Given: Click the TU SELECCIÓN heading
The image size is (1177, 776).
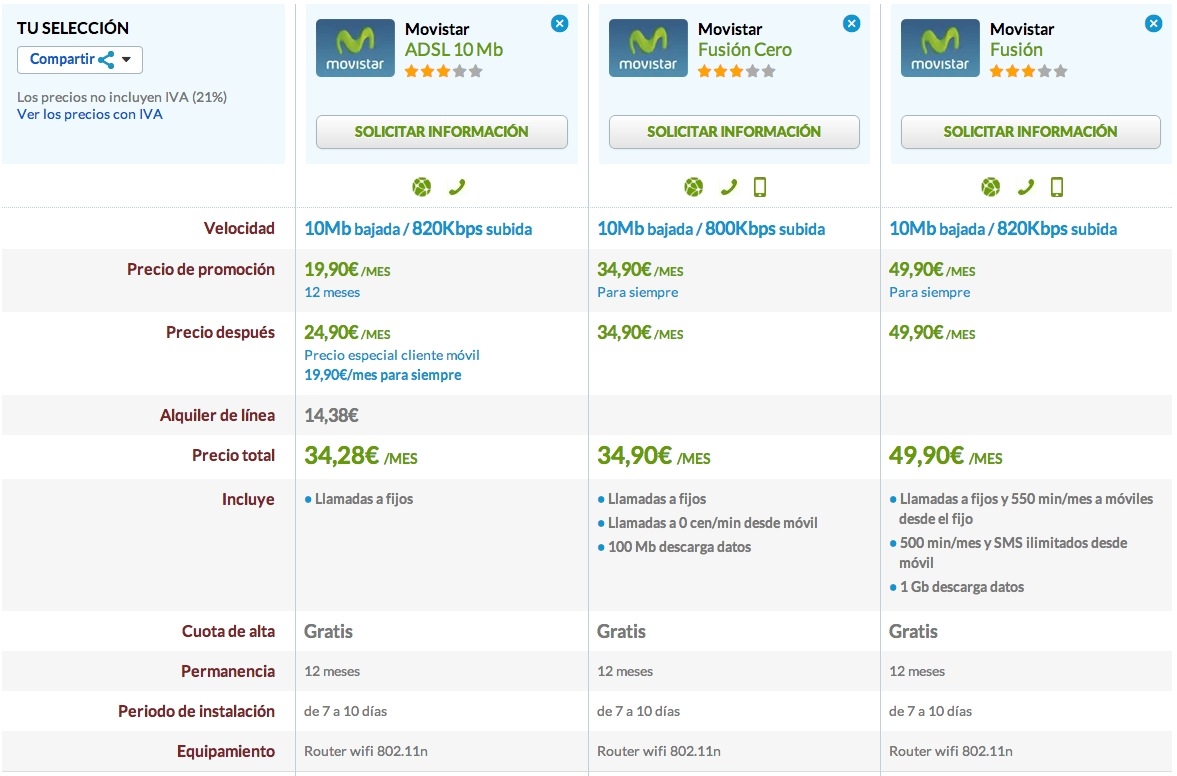Looking at the screenshot, I should coord(73,28).
